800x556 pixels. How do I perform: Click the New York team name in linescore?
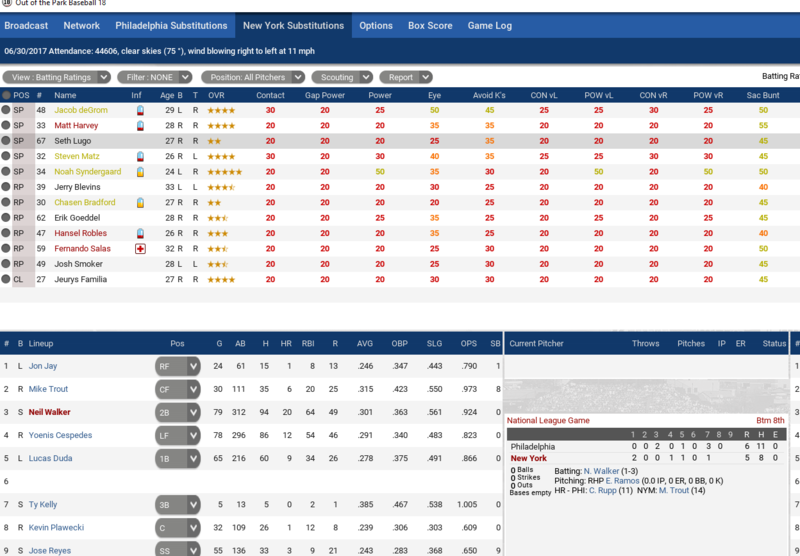tap(529, 458)
